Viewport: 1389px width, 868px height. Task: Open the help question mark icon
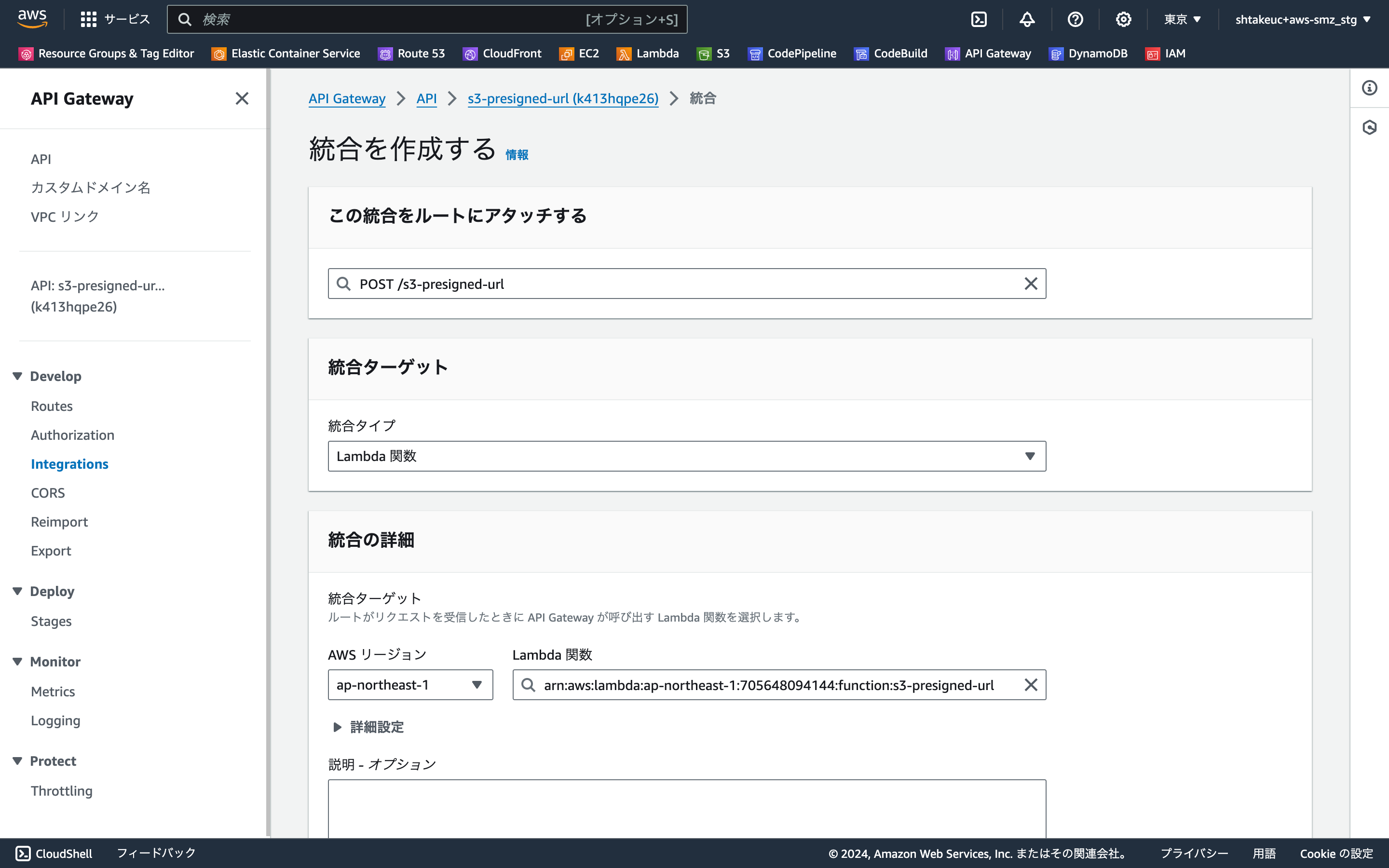1075,19
